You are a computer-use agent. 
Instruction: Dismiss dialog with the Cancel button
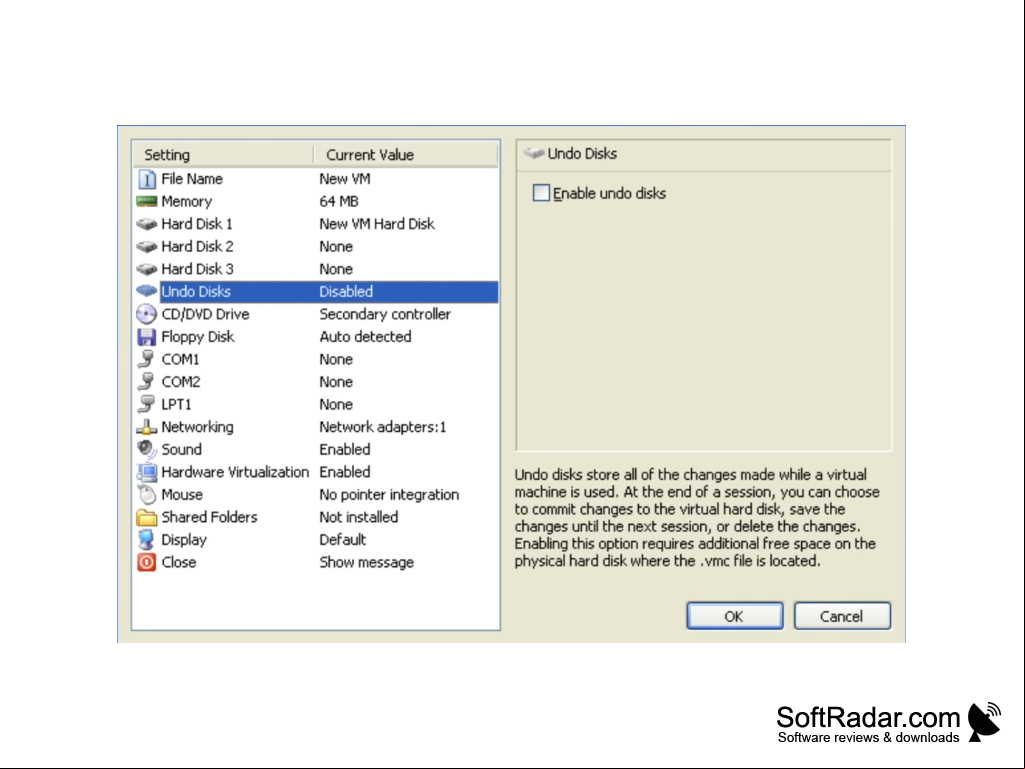pyautogui.click(x=842, y=616)
